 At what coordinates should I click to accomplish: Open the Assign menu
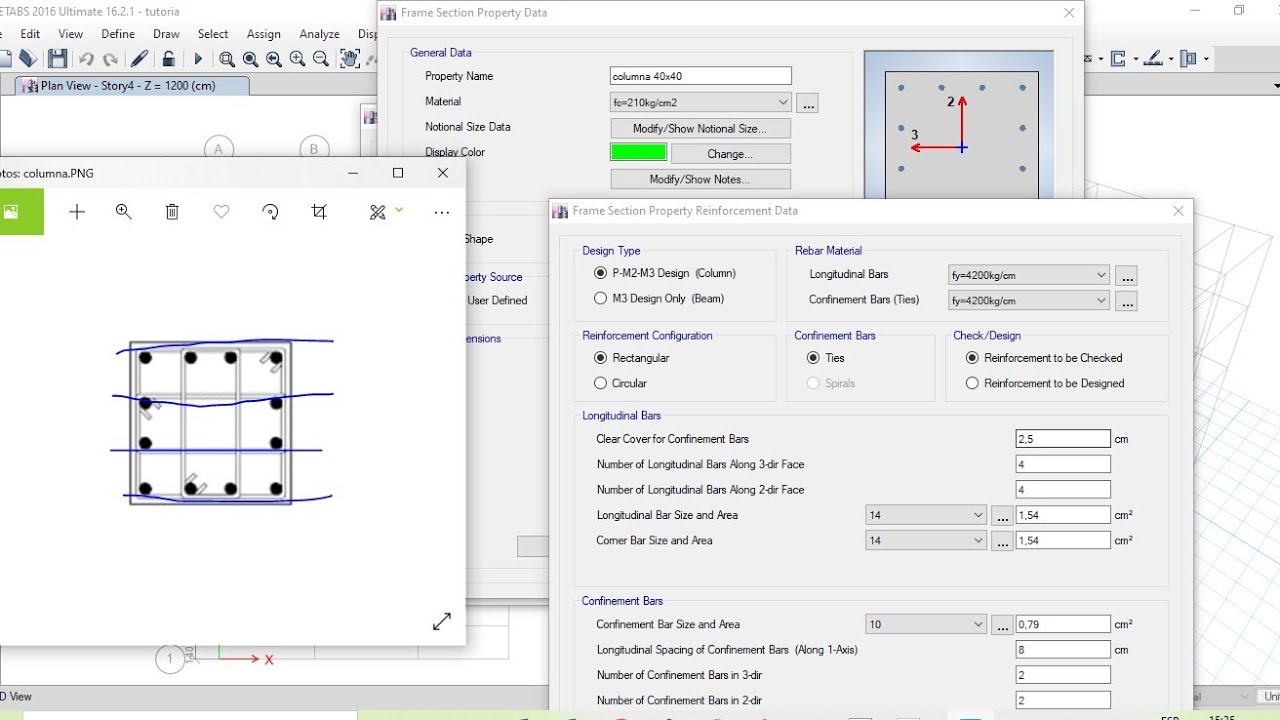(264, 34)
